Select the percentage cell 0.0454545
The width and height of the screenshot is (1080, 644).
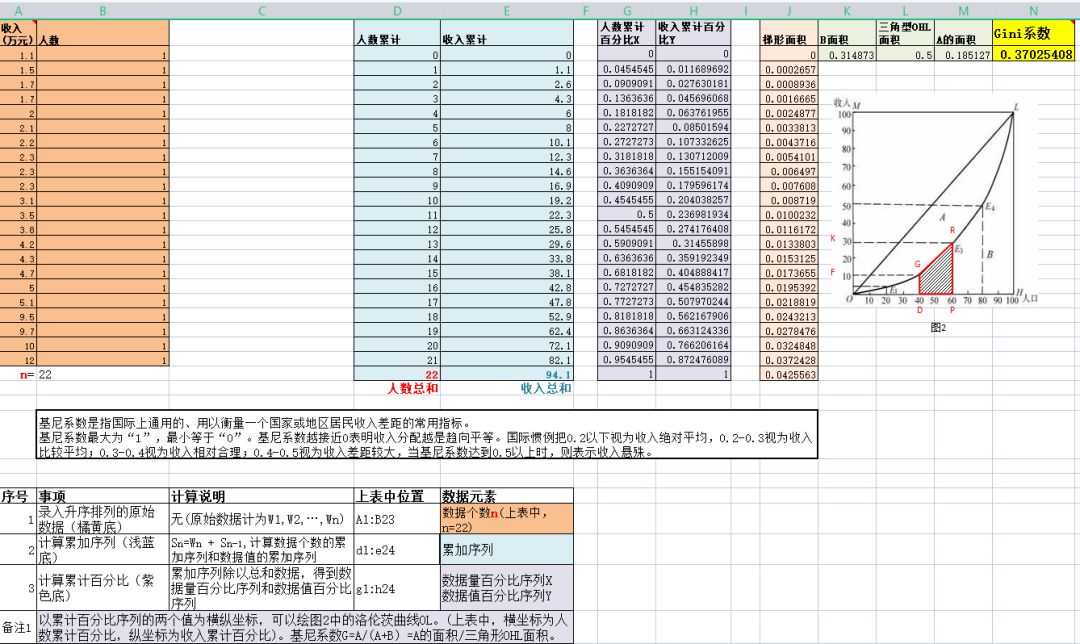tap(627, 69)
